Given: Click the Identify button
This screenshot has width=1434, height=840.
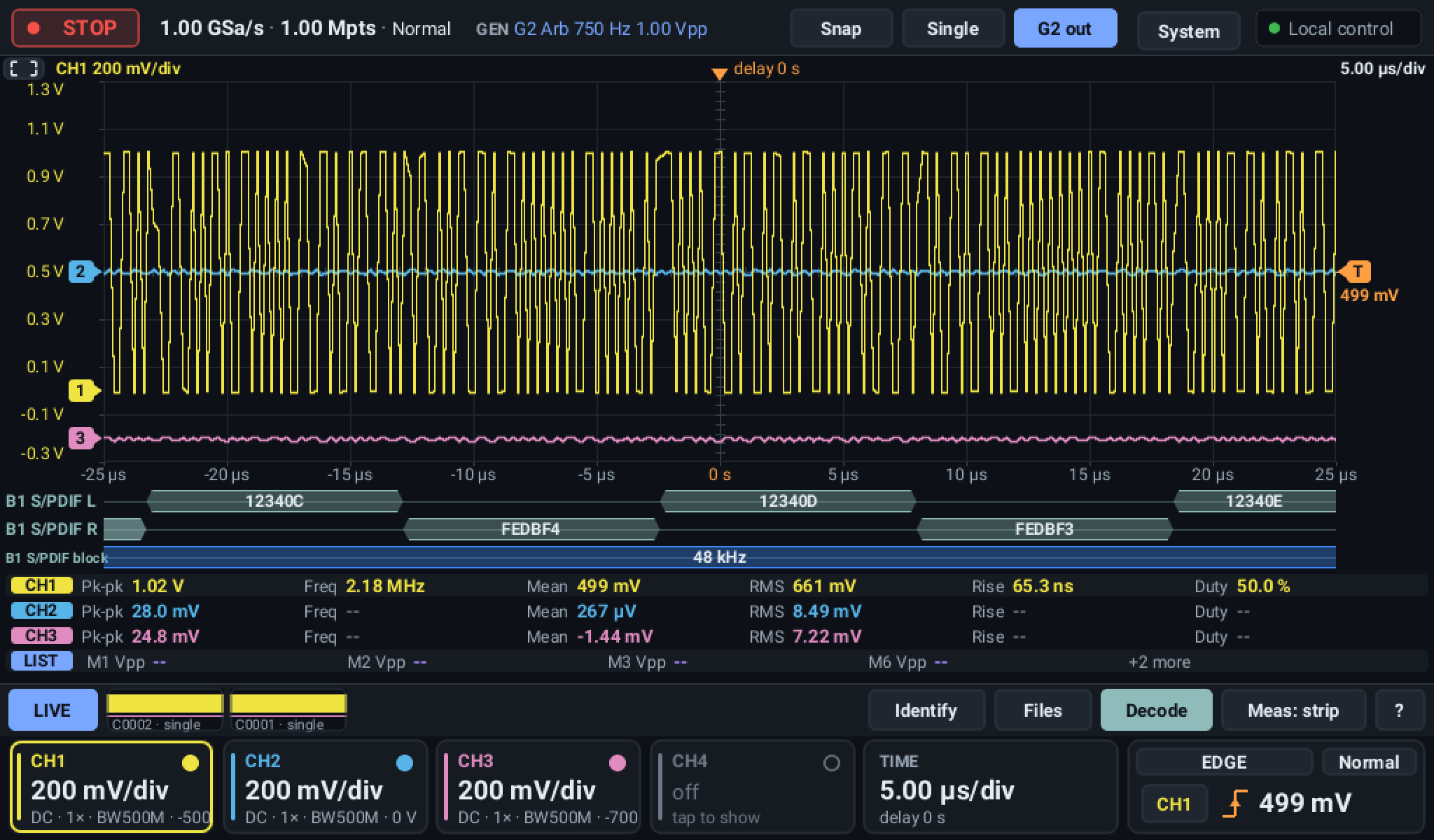Looking at the screenshot, I should click(926, 710).
